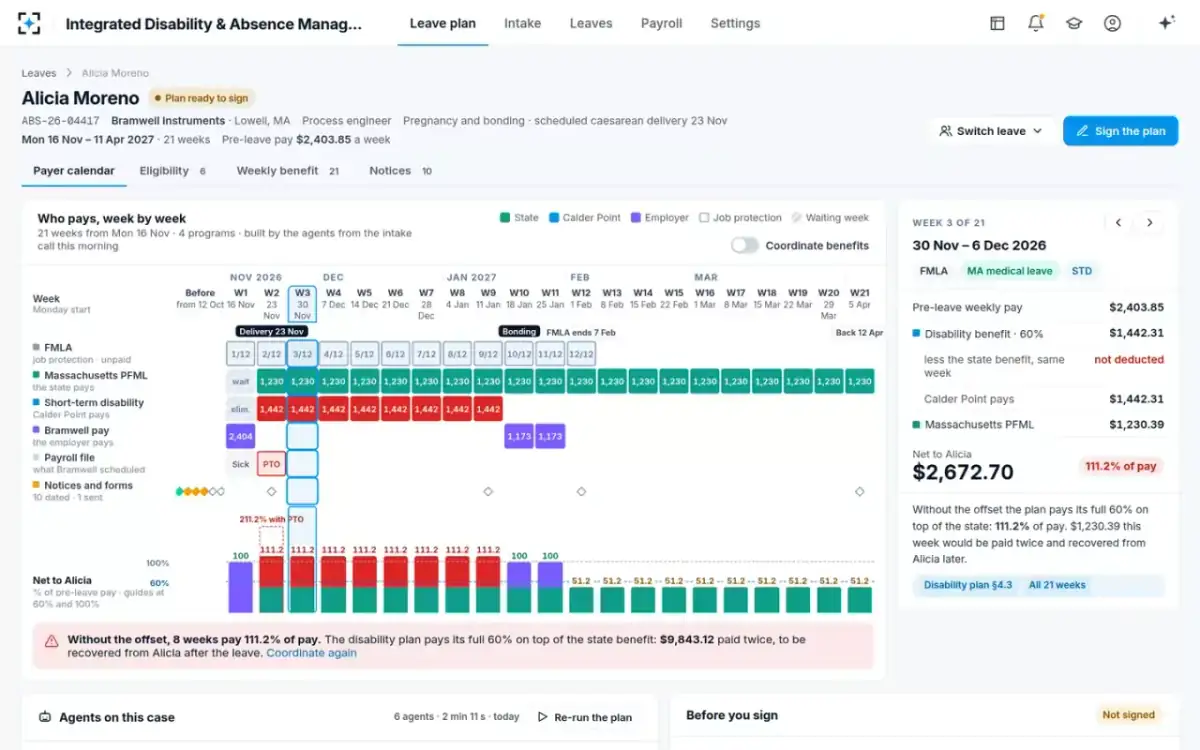Click the agents icon beside 'Agents on this case'
Viewport: 1200px width, 750px height.
click(45, 717)
